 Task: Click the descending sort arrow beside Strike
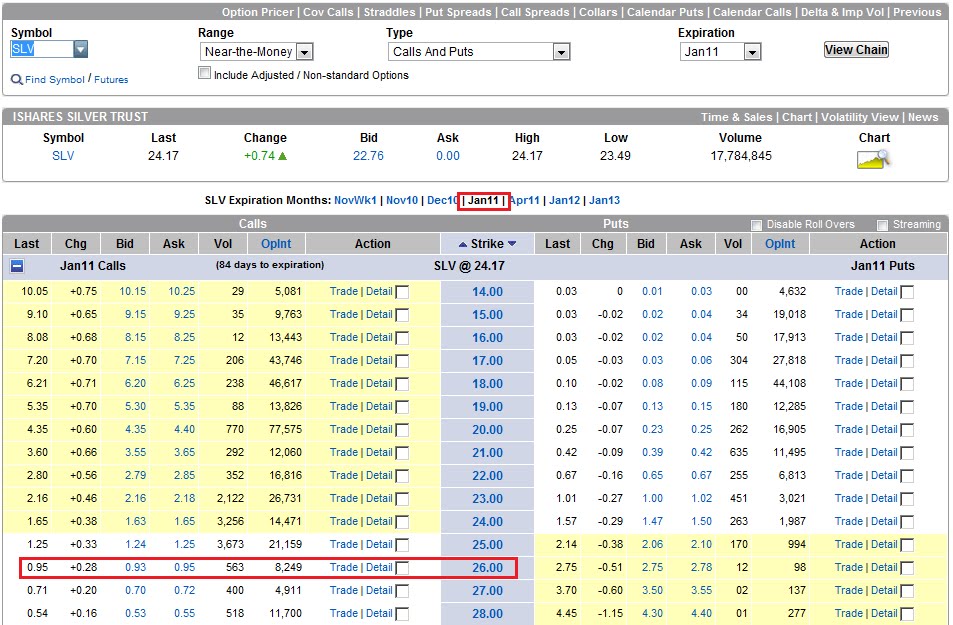(x=512, y=244)
